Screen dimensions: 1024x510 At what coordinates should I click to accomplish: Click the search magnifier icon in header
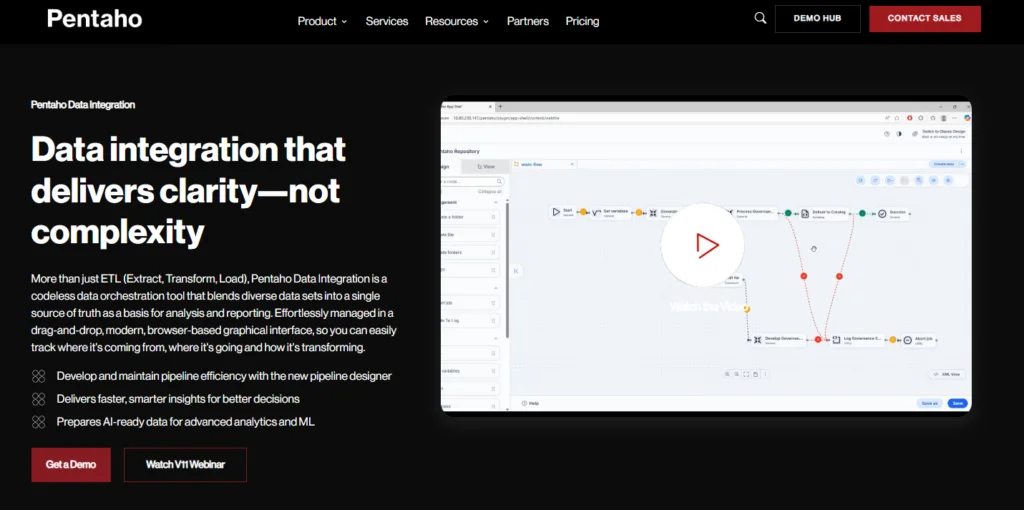(x=760, y=18)
